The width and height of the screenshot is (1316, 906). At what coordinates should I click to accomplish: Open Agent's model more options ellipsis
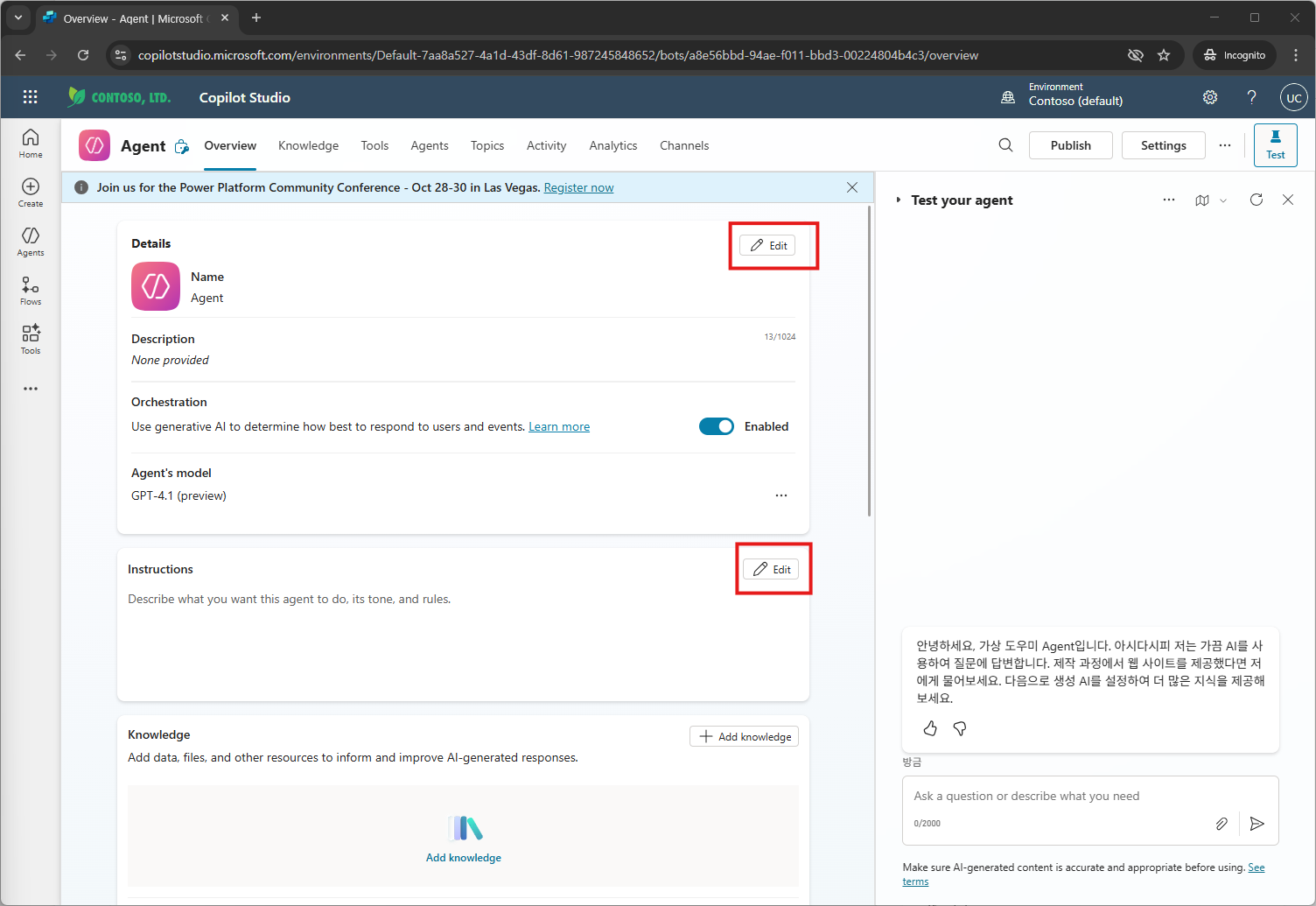point(781,495)
